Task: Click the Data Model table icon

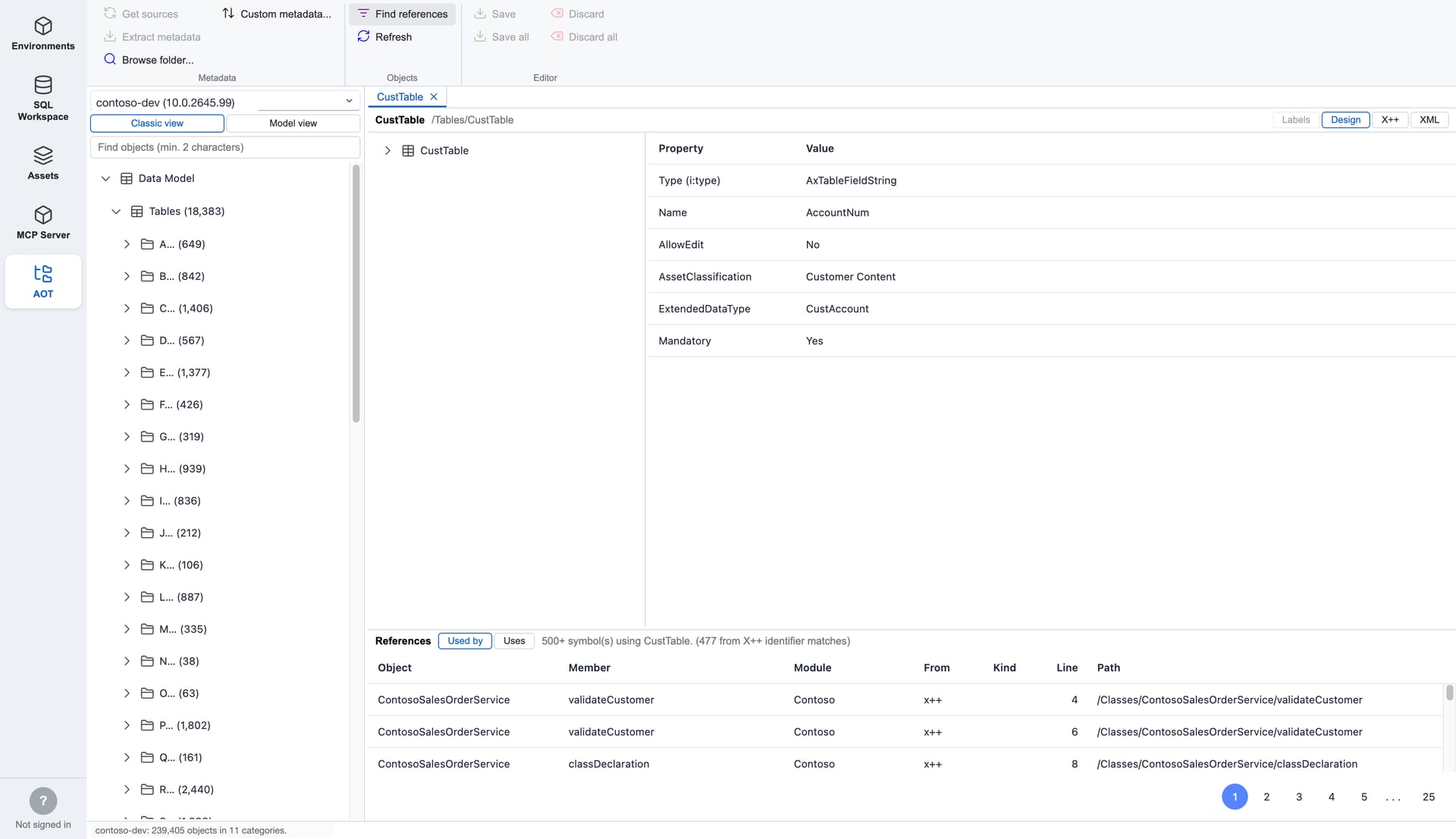Action: tap(127, 178)
